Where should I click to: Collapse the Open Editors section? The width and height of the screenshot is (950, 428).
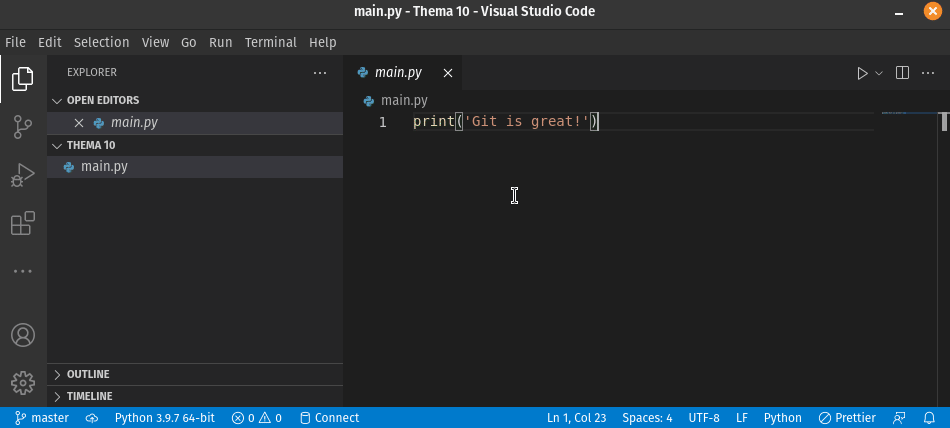pyautogui.click(x=102, y=100)
